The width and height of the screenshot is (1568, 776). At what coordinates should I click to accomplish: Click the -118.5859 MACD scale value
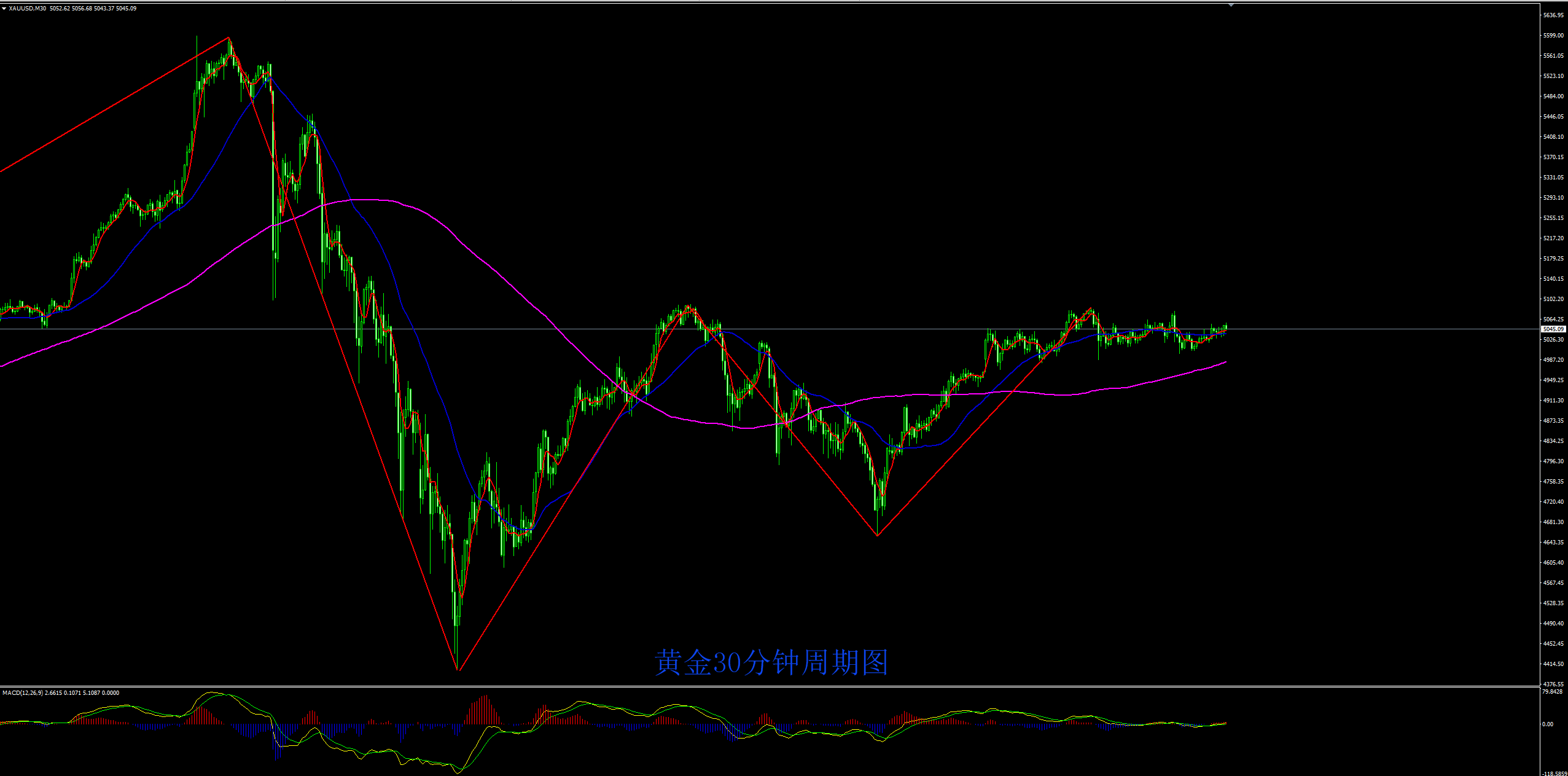click(x=1554, y=774)
